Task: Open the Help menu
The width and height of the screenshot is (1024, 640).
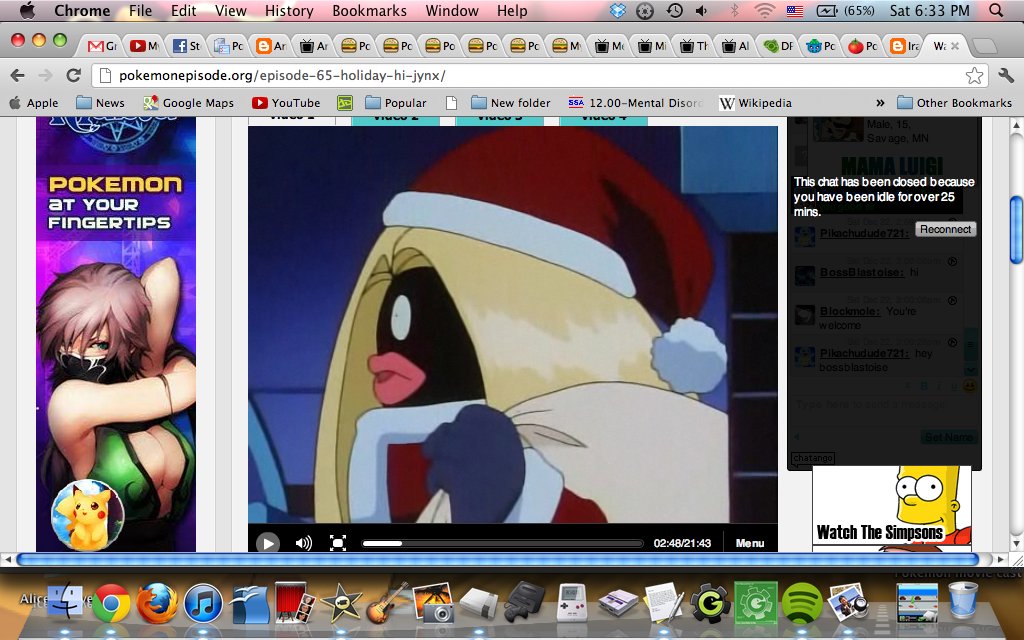Action: 511,10
